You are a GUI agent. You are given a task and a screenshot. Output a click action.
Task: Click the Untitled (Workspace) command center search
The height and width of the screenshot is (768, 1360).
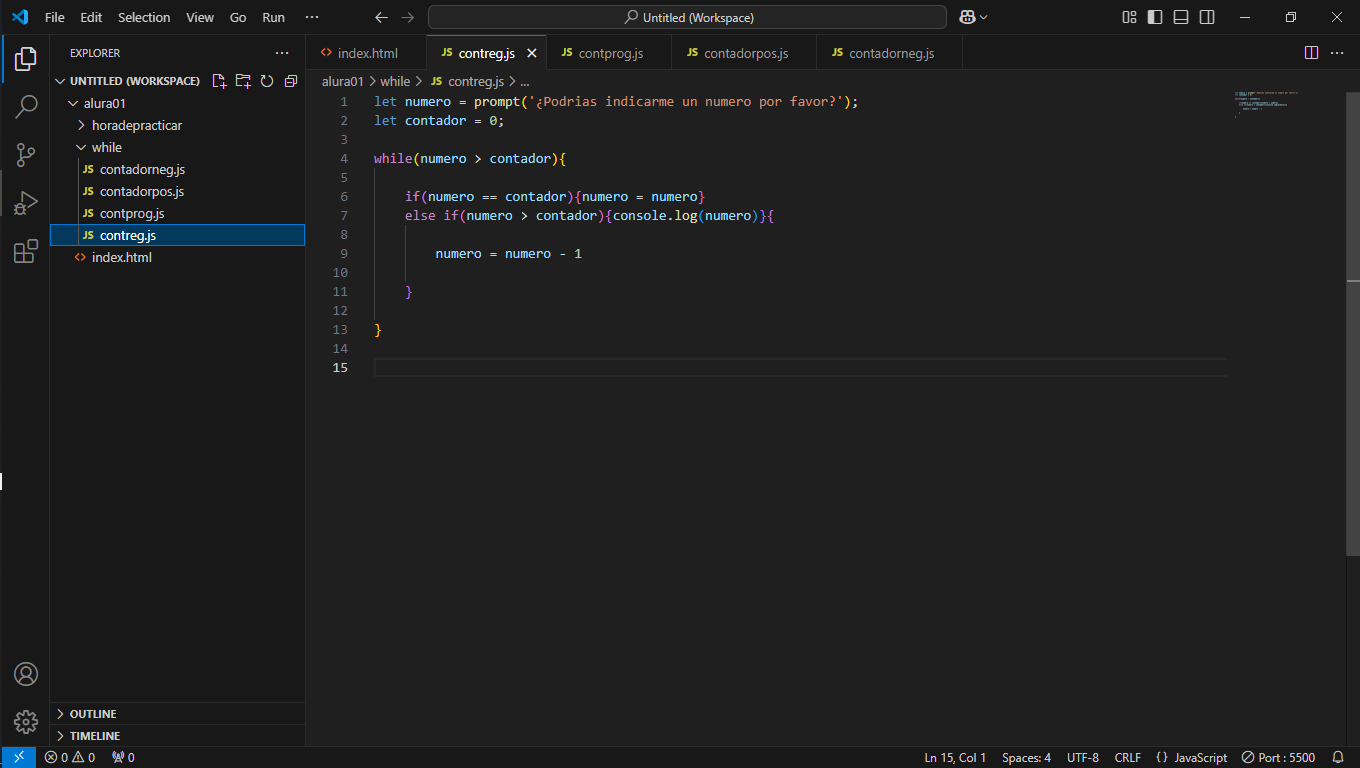687,17
